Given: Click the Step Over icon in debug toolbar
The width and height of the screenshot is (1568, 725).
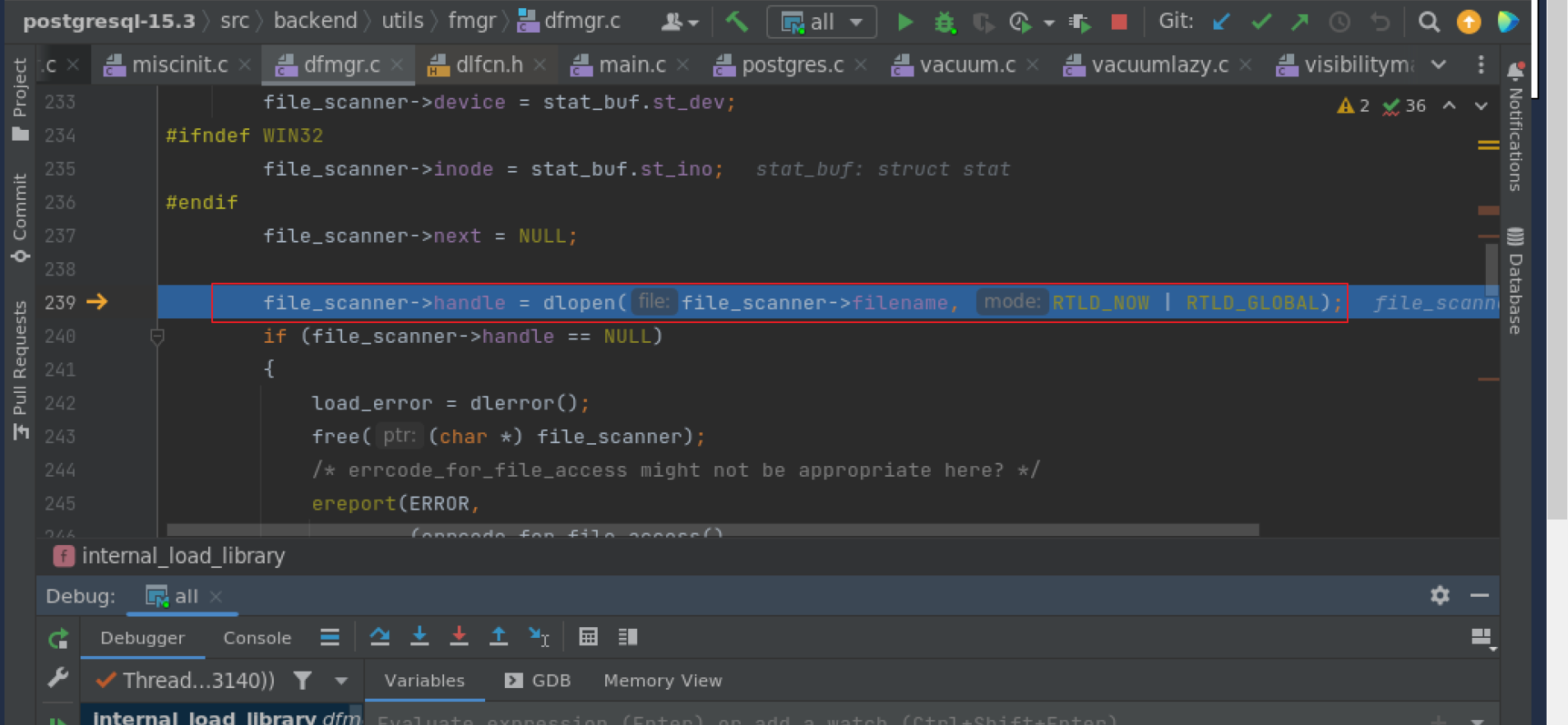Looking at the screenshot, I should coord(380,636).
